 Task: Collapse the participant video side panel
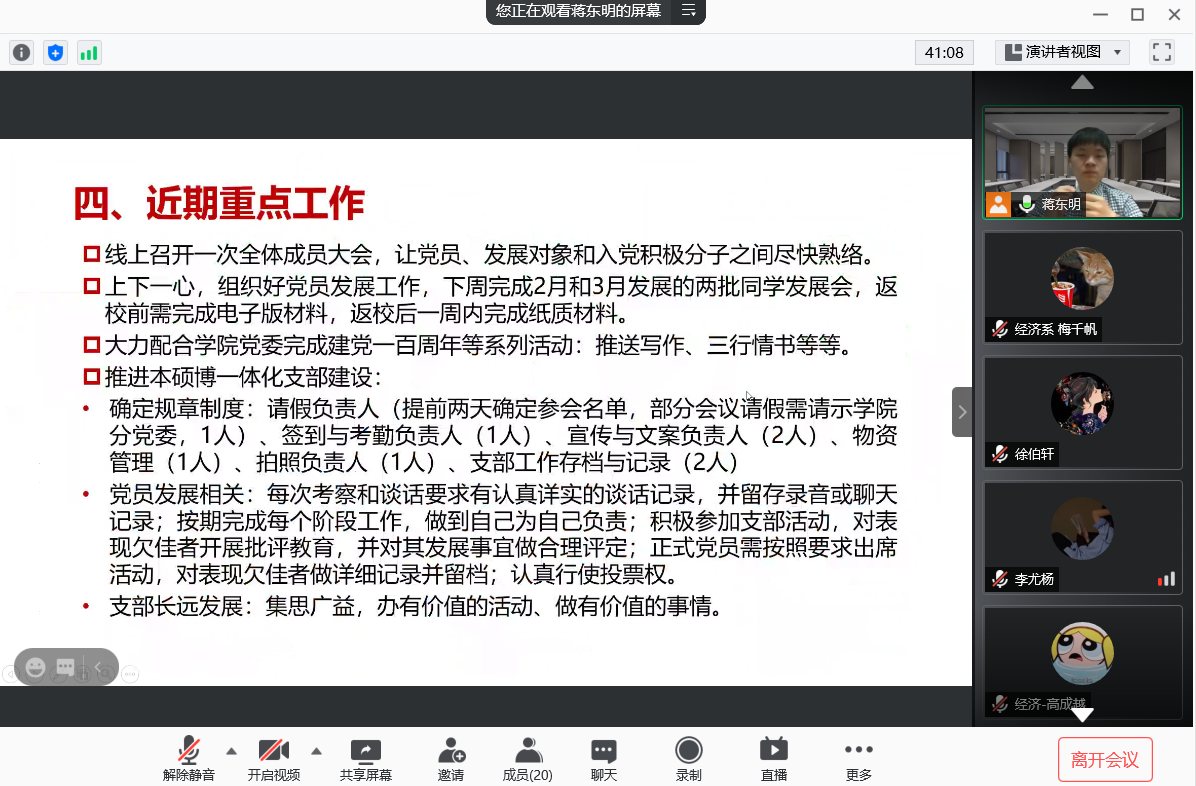tap(962, 412)
